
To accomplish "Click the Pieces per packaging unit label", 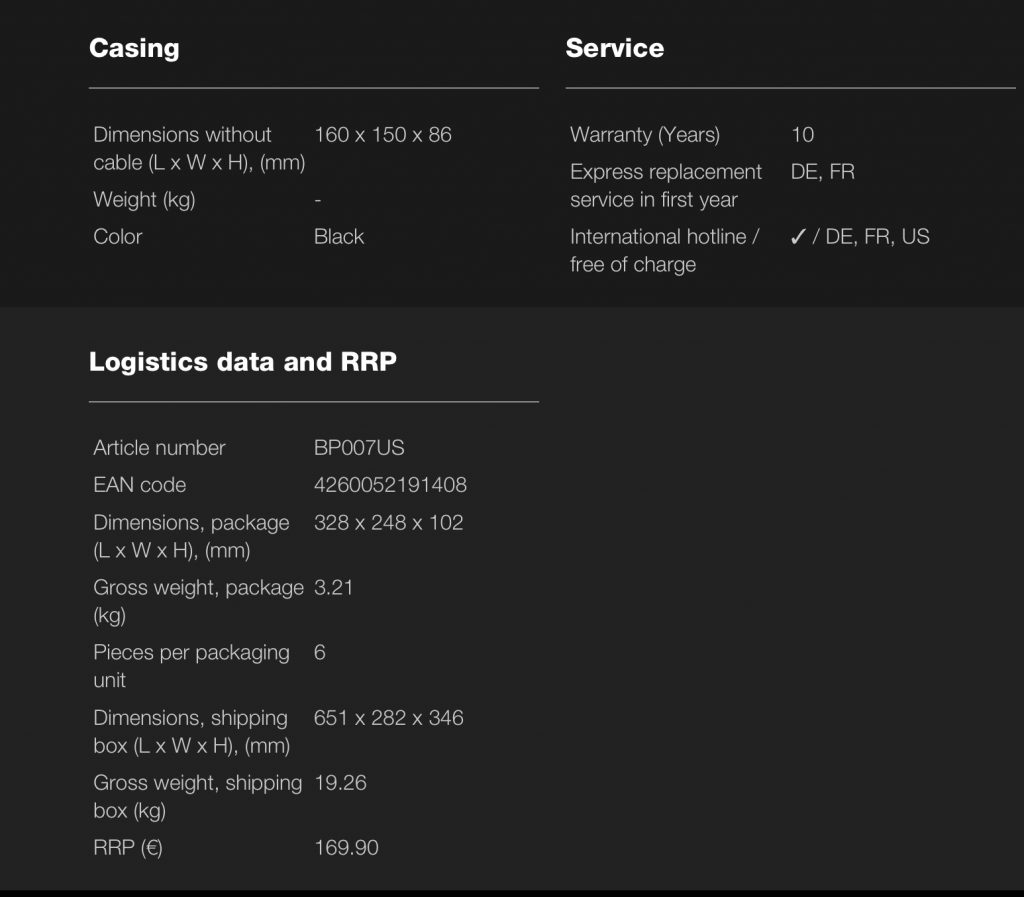I will coord(191,666).
